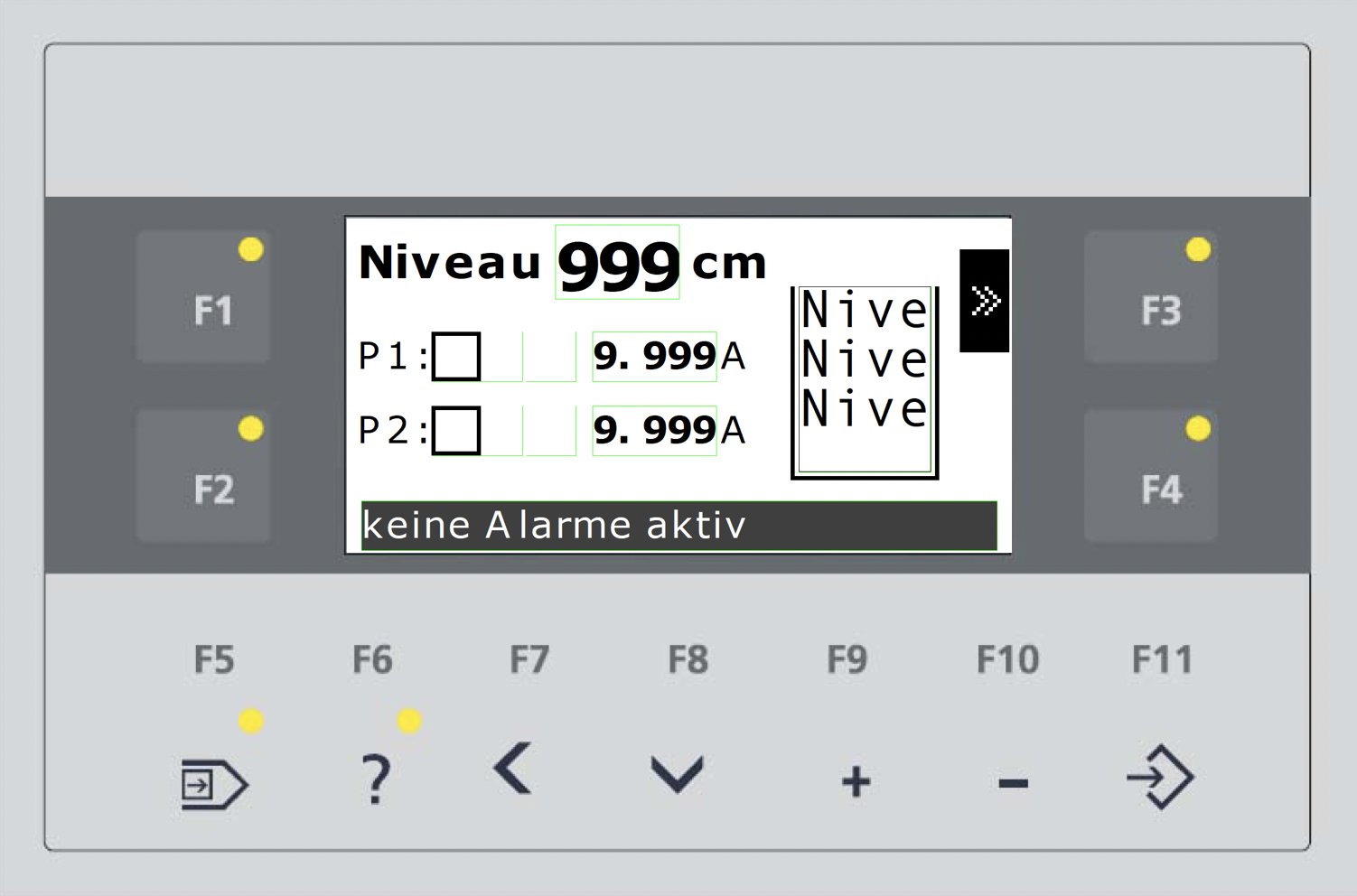The height and width of the screenshot is (896, 1357).
Task: Click the 'cm' unit label
Action: (x=729, y=265)
